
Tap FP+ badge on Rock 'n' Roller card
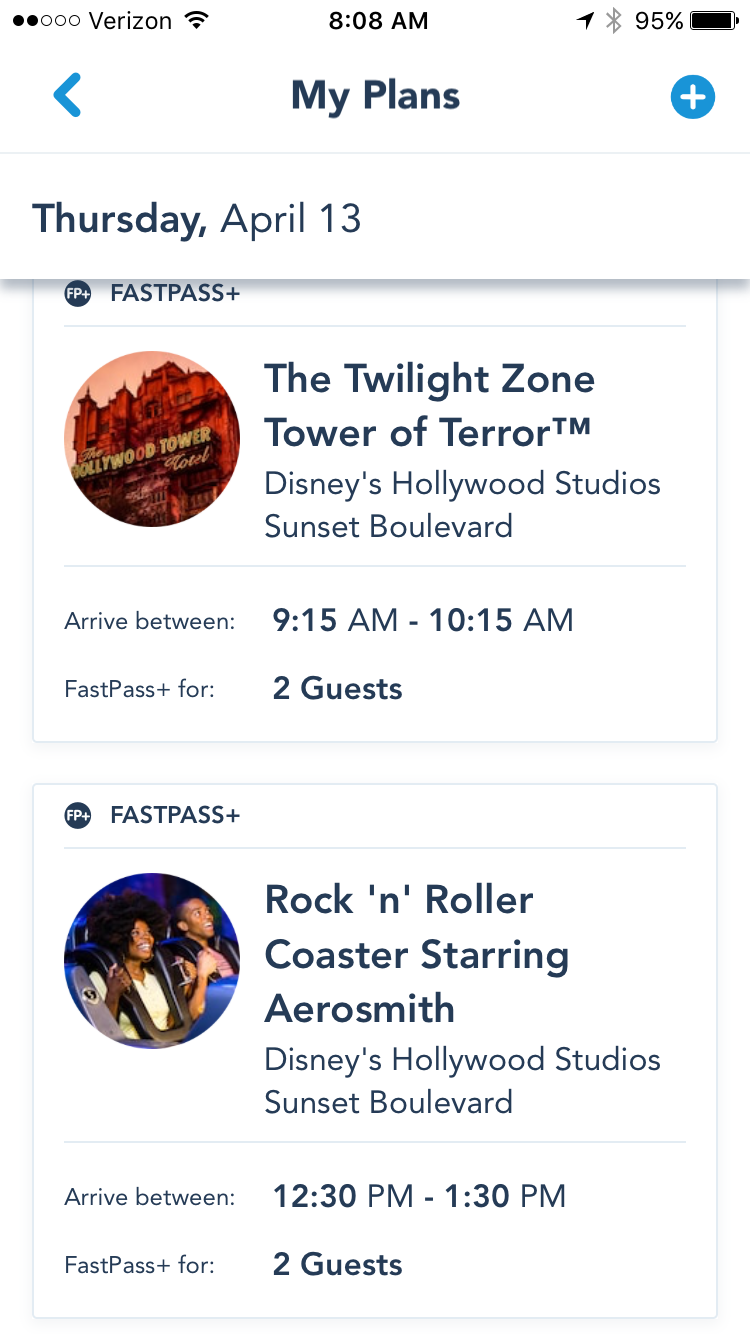[78, 815]
